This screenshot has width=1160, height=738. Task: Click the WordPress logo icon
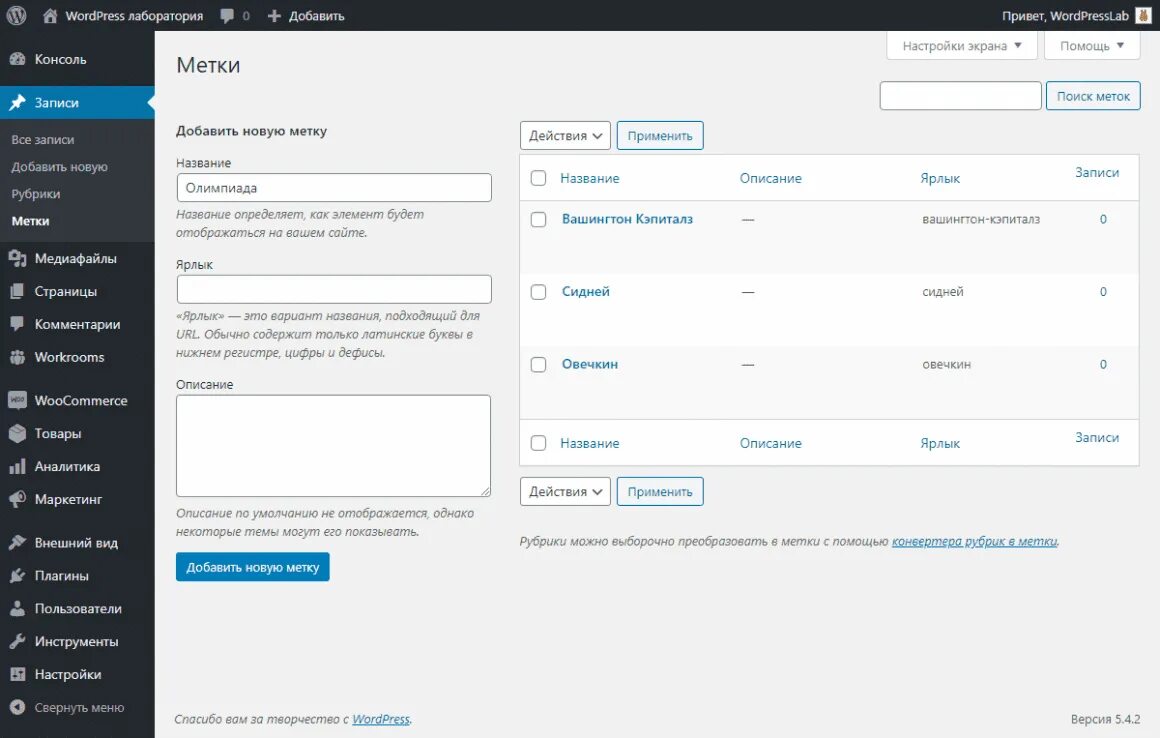click(x=16, y=16)
